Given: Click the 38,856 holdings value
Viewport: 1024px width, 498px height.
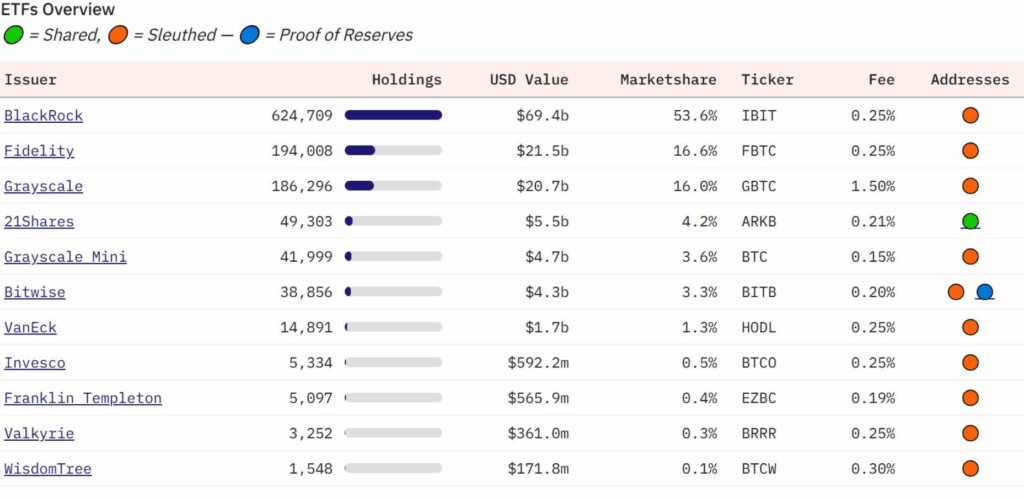Looking at the screenshot, I should [x=306, y=292].
